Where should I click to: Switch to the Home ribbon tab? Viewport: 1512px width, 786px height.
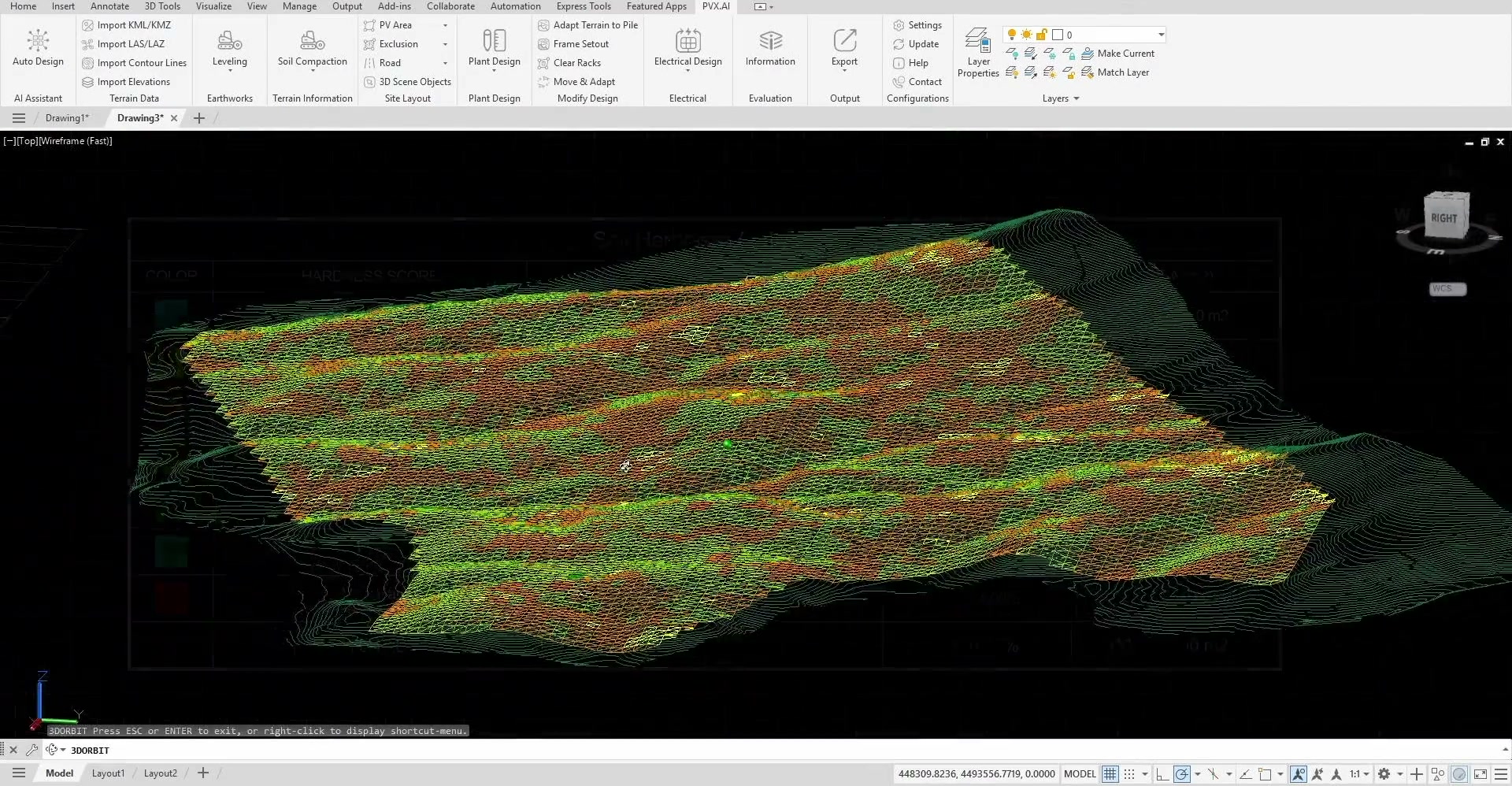pos(23,6)
